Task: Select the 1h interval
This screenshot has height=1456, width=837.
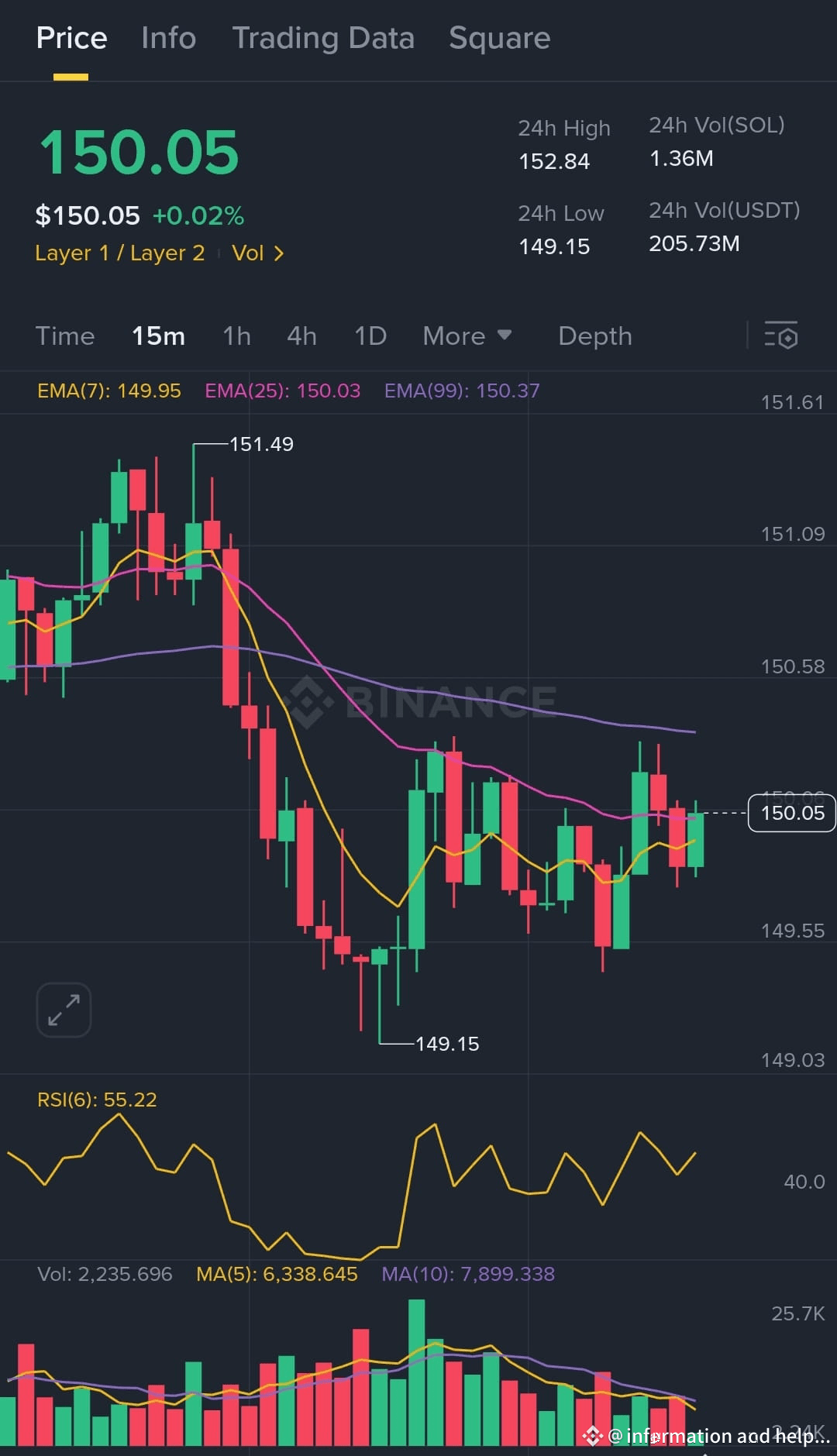Action: [236, 336]
